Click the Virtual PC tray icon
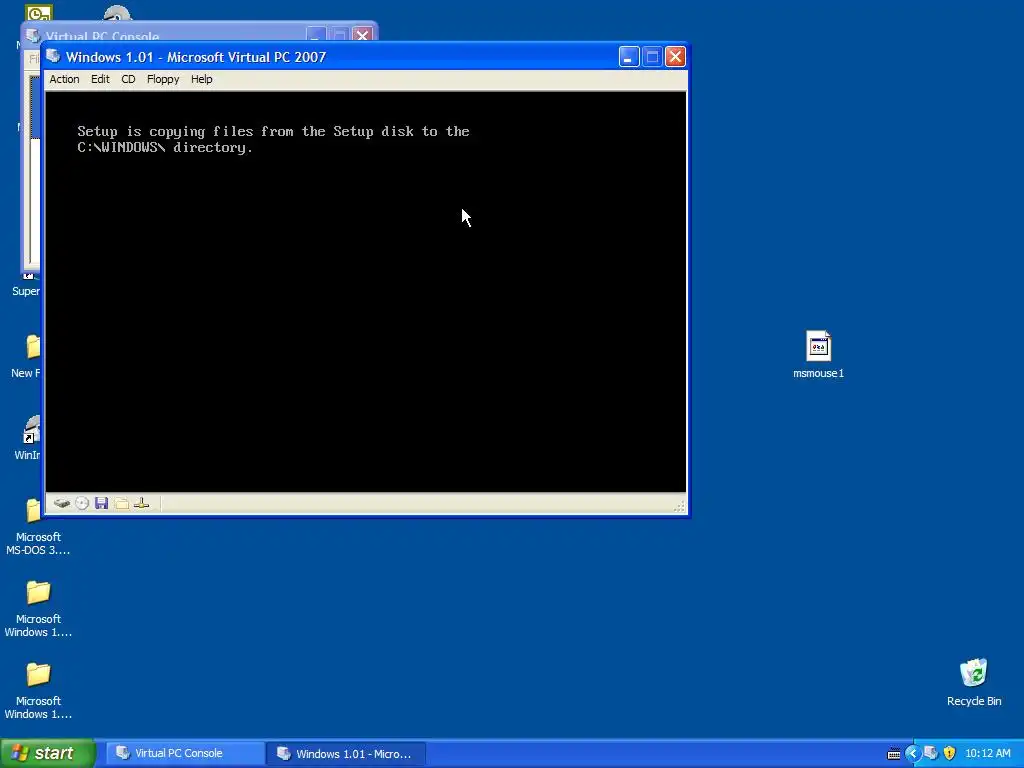The height and width of the screenshot is (768, 1024). pos(931,753)
